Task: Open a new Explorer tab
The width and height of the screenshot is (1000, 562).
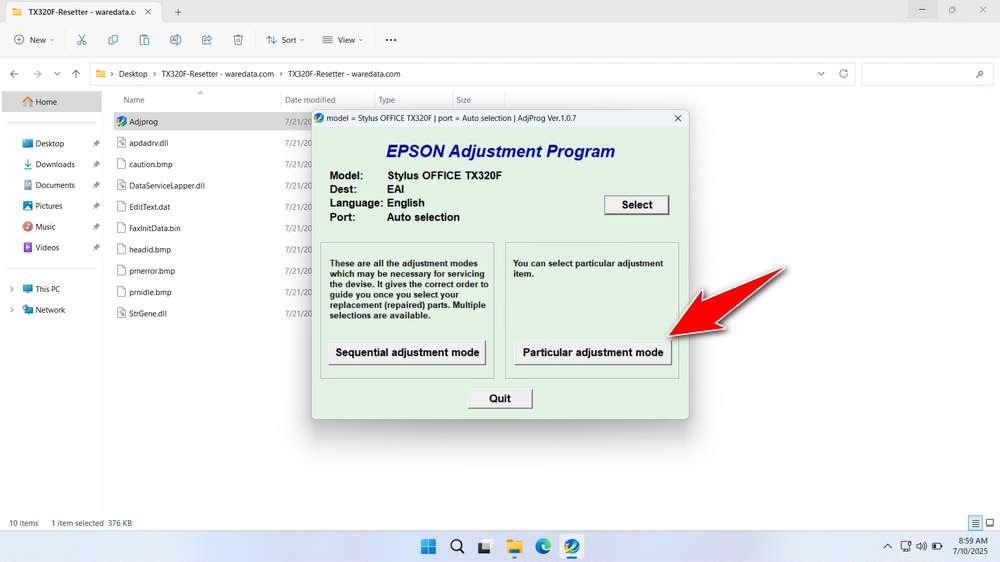Action: click(x=178, y=12)
